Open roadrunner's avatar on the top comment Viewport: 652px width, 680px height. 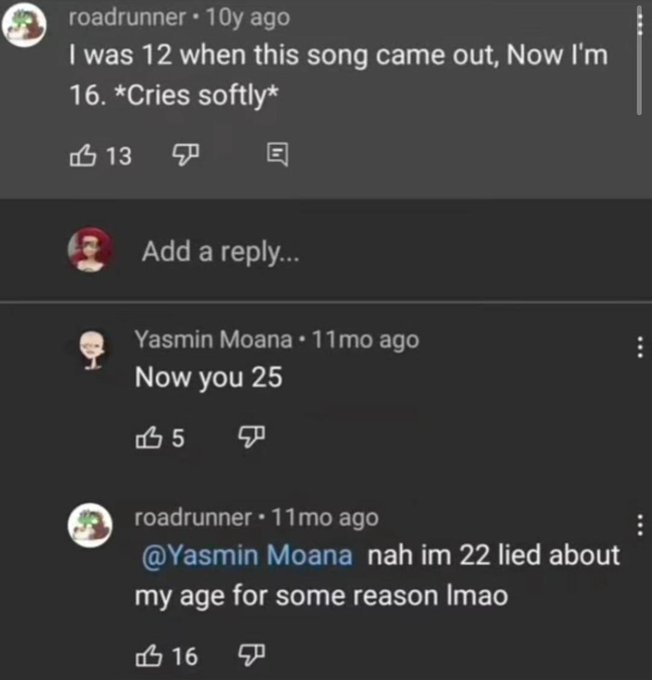point(24,24)
